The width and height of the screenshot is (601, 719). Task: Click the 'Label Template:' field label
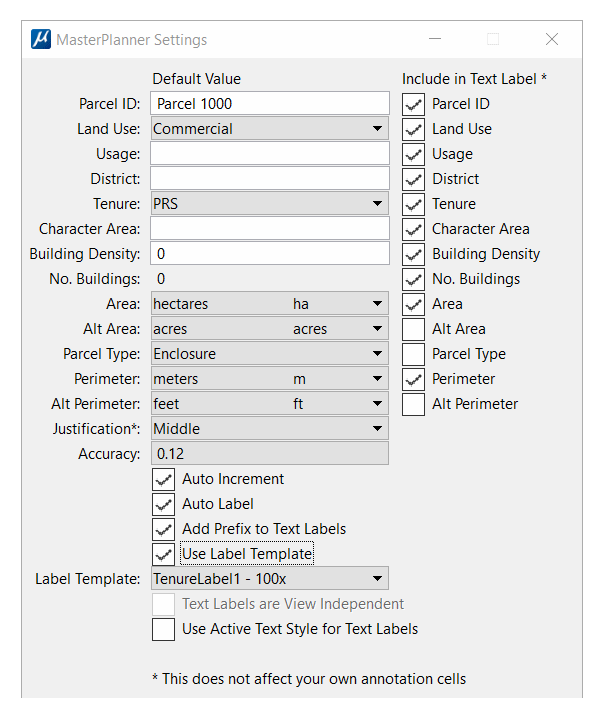[88, 579]
